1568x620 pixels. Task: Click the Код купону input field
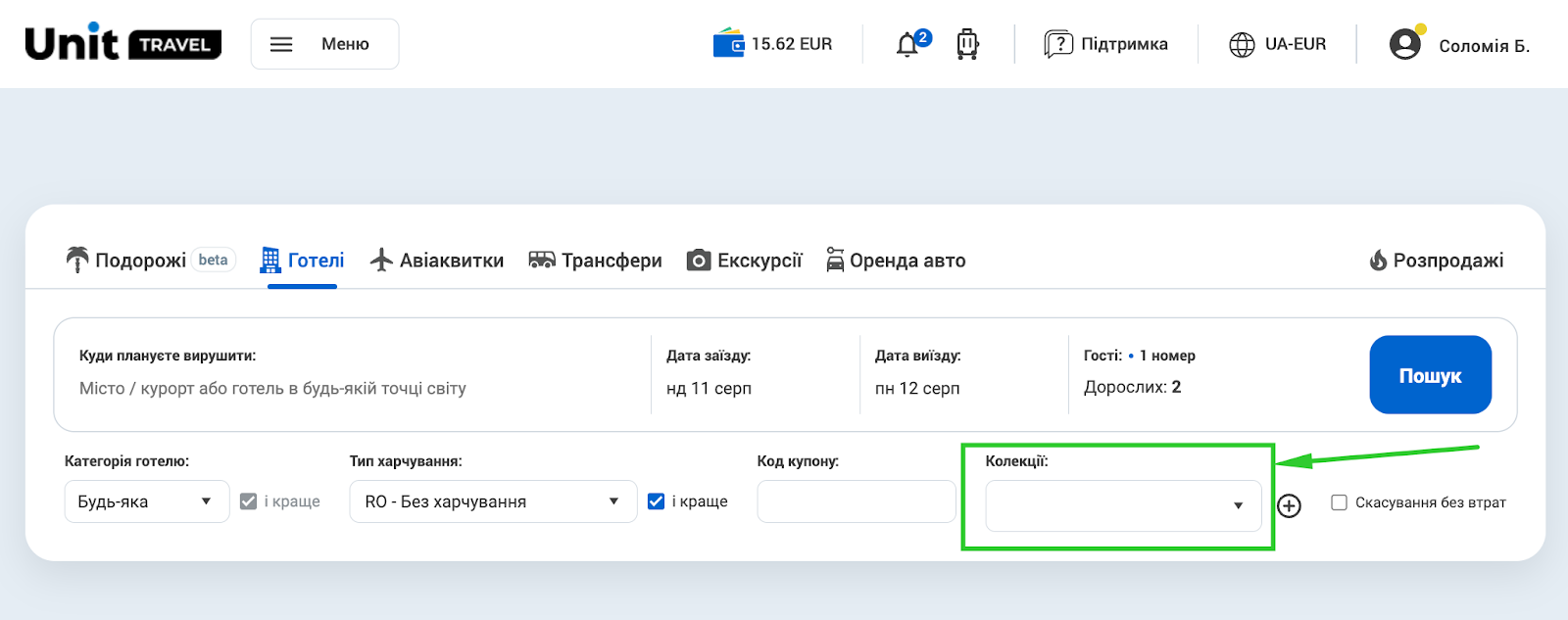856,501
